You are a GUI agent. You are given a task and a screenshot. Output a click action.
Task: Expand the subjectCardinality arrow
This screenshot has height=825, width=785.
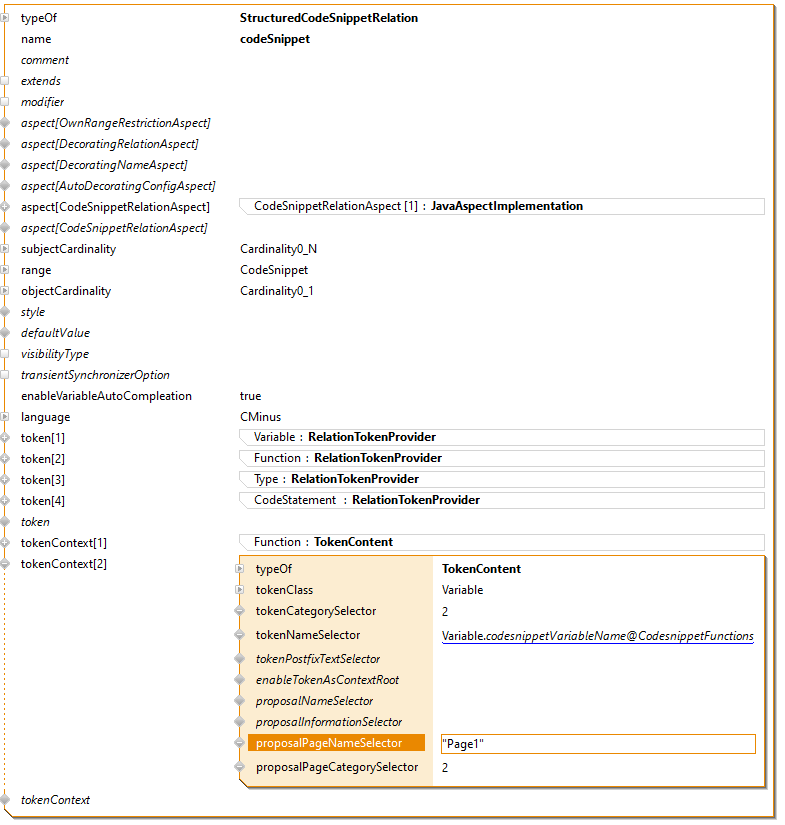(x=5, y=249)
